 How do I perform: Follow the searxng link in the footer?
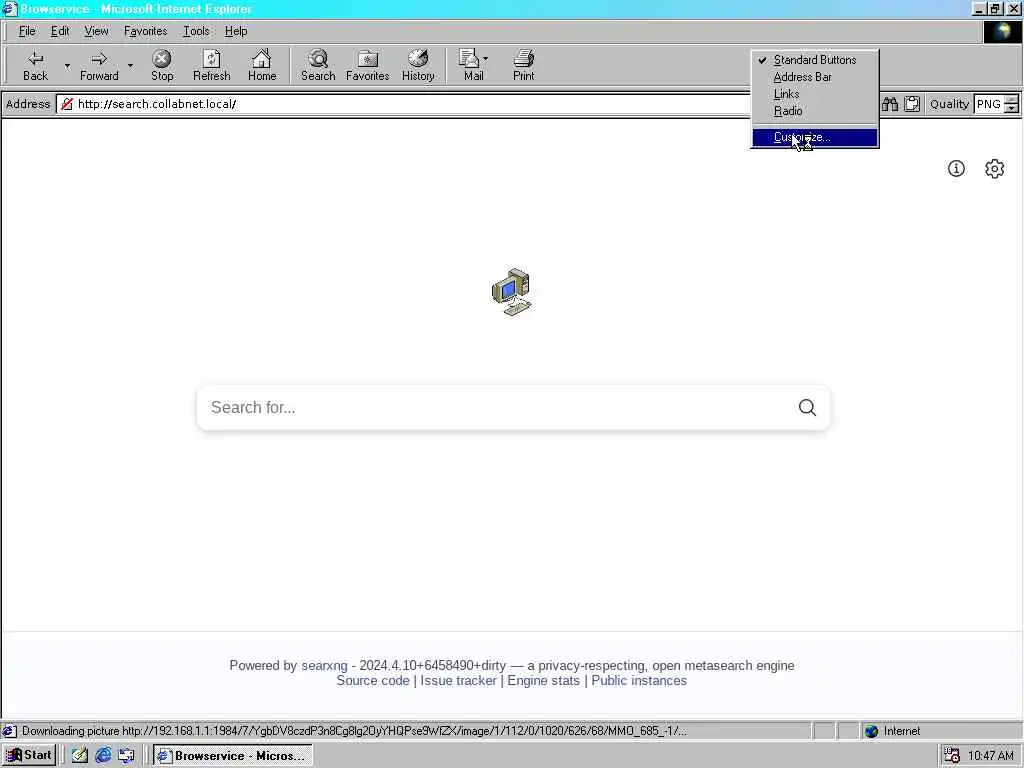[324, 665]
